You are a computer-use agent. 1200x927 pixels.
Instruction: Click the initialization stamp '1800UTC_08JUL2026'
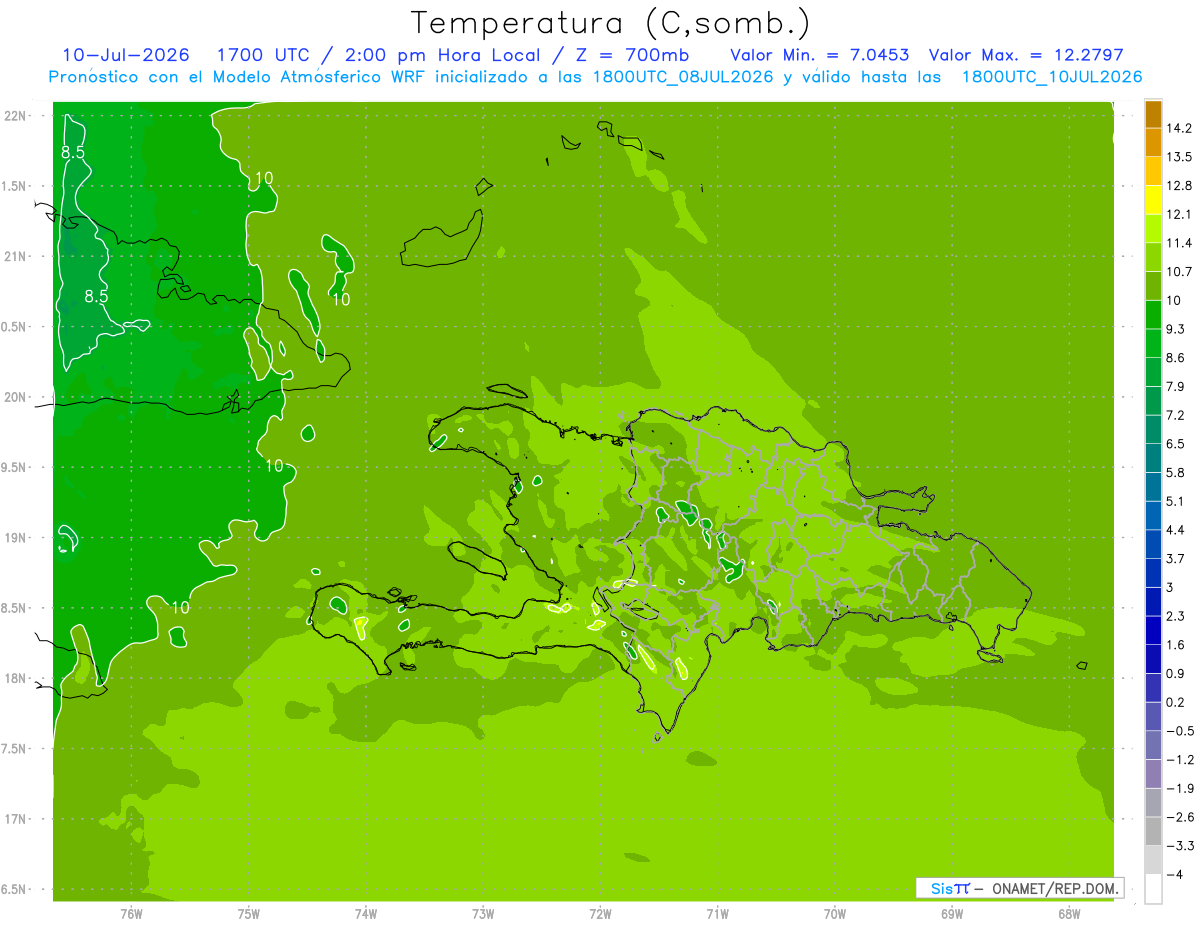coord(683,77)
